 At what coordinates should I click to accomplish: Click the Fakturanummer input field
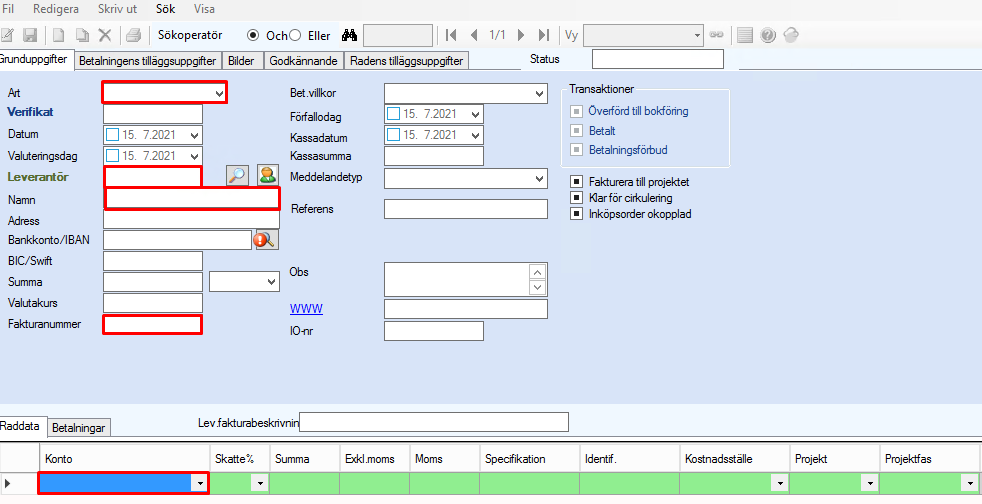153,324
